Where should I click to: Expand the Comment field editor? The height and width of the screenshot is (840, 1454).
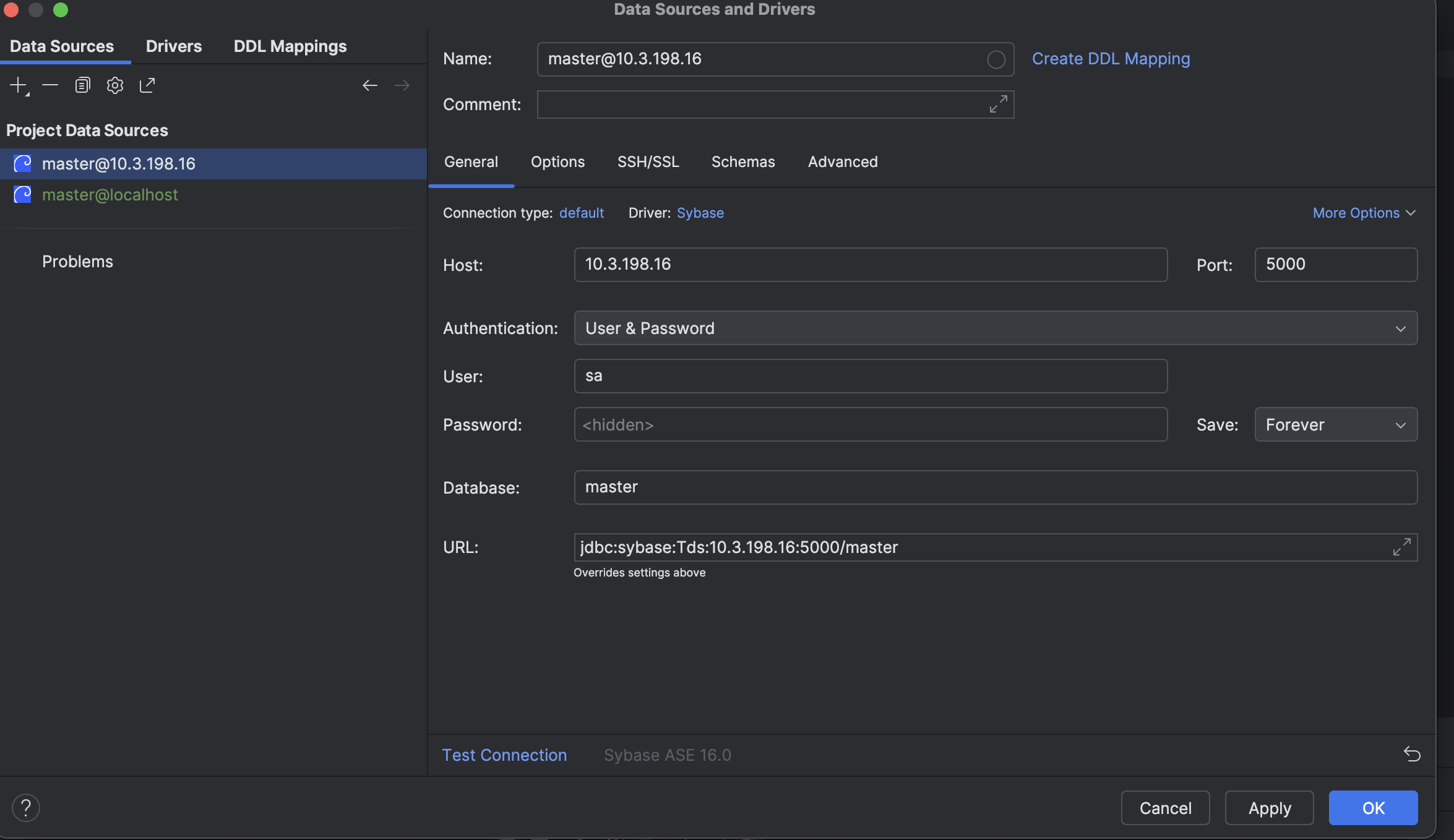coord(998,104)
